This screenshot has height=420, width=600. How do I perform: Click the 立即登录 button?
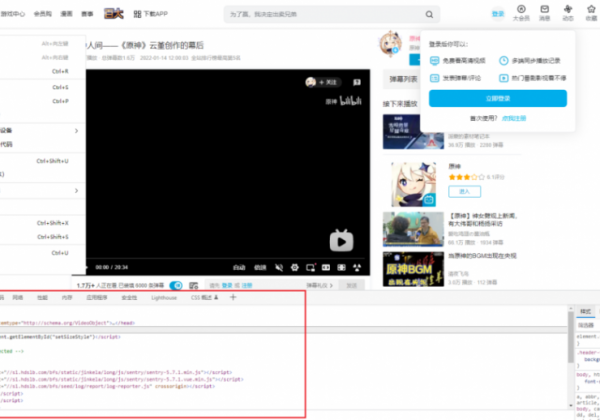pos(498,99)
